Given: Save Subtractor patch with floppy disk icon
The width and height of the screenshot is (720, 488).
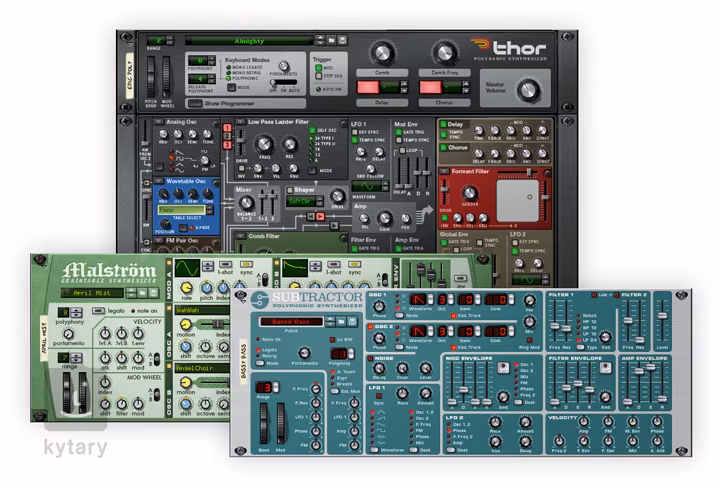Looking at the screenshot, I should tap(353, 320).
